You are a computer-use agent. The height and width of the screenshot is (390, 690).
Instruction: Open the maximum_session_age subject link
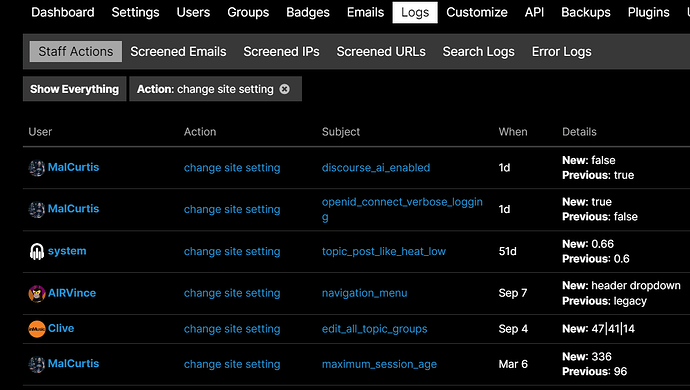pos(379,364)
